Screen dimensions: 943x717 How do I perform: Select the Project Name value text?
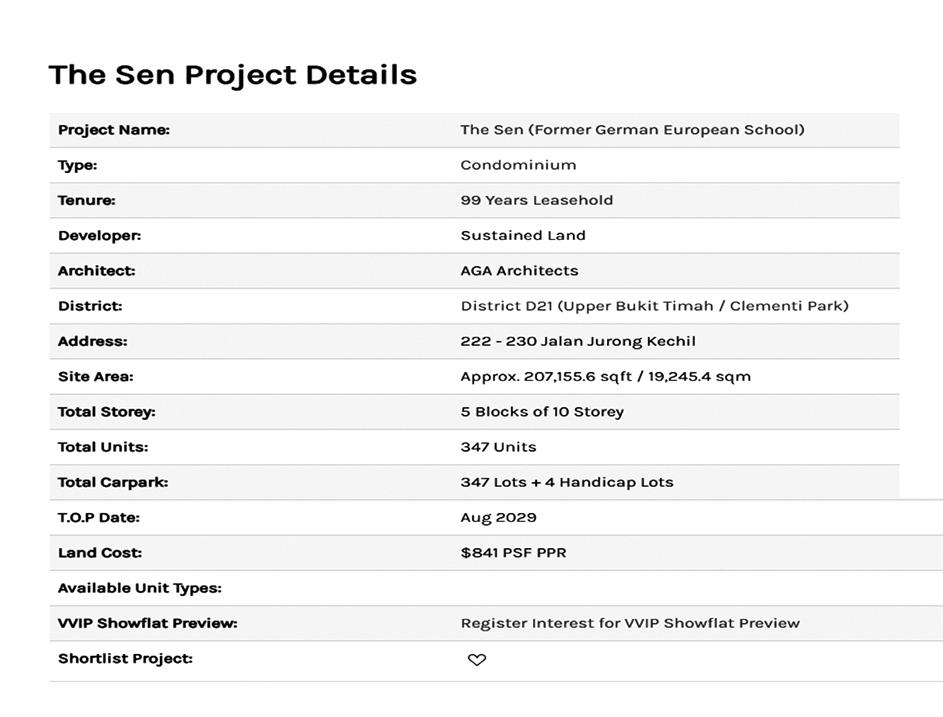632,130
